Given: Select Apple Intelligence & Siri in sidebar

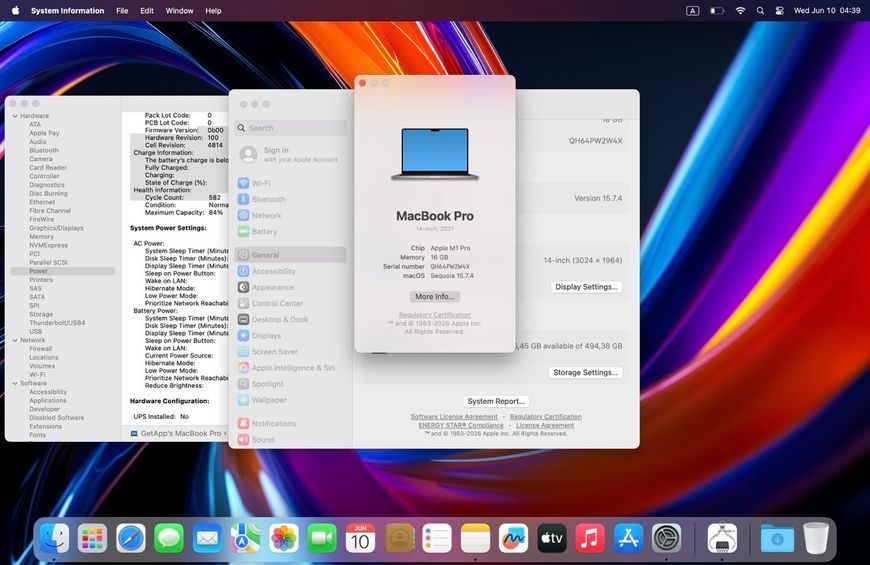Looking at the screenshot, I should pos(290,368).
